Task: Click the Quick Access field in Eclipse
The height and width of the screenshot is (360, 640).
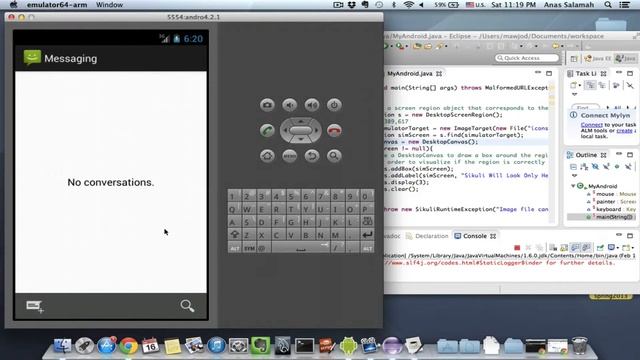Action: [527, 58]
